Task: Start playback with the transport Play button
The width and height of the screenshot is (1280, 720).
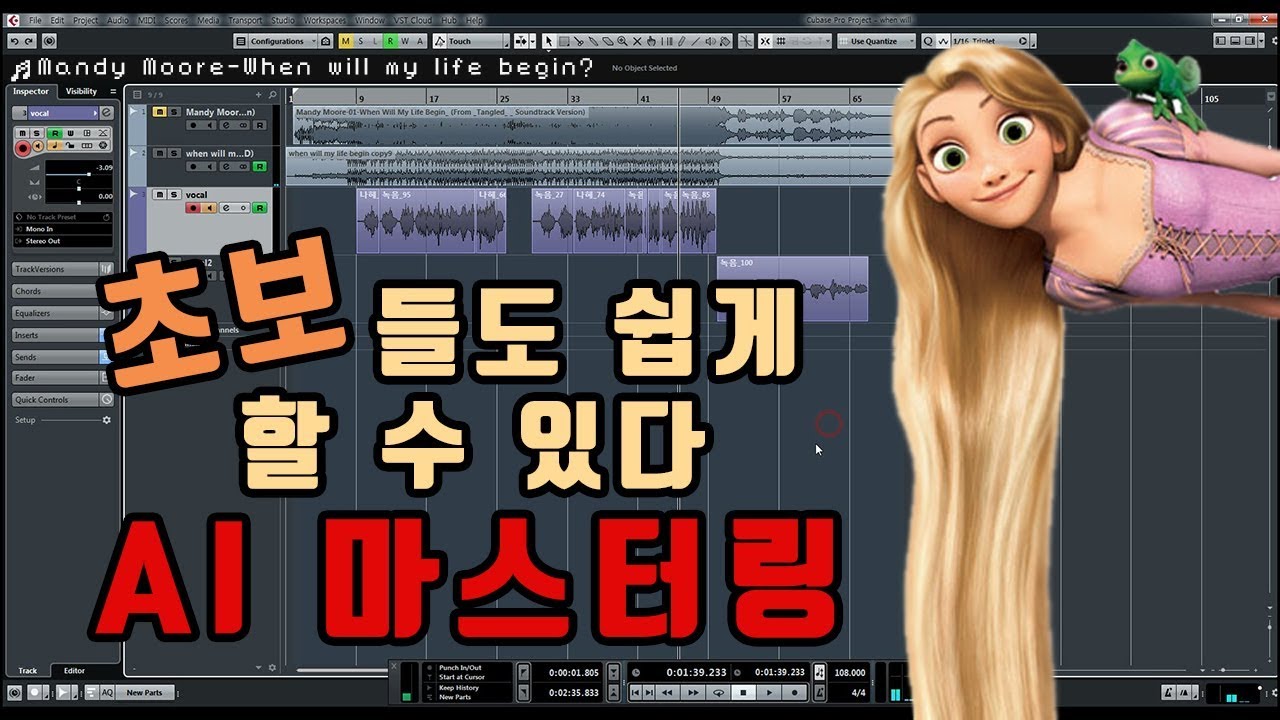Action: coord(769,692)
